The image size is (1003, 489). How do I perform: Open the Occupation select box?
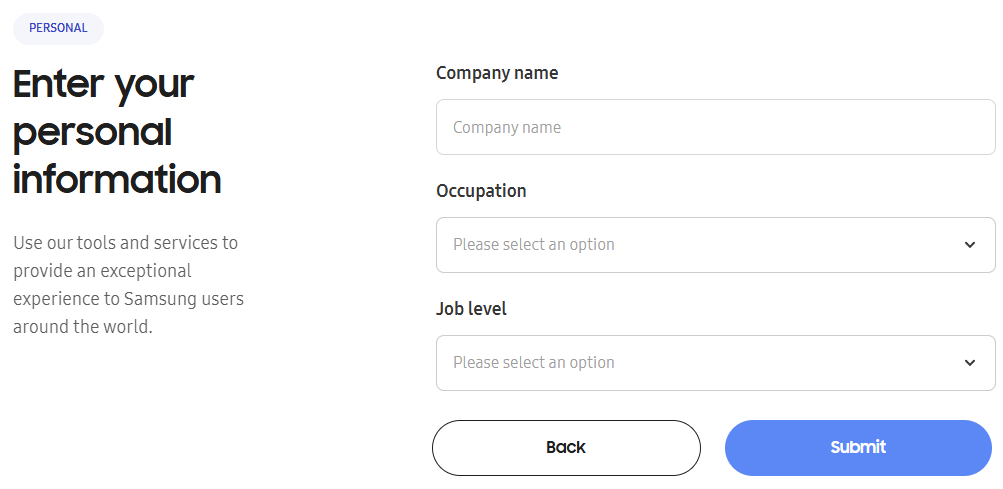point(715,245)
